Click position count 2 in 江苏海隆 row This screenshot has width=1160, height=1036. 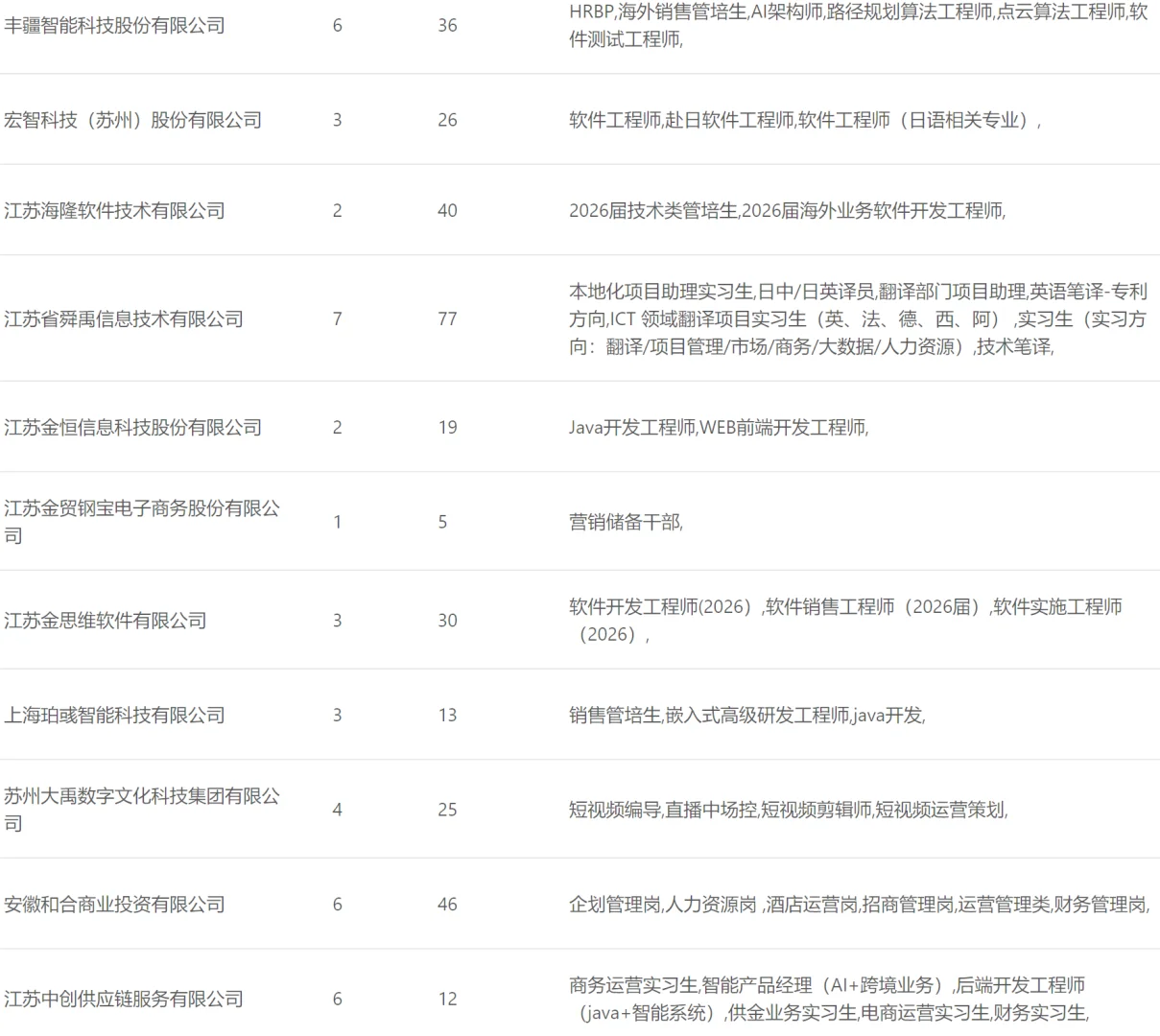pyautogui.click(x=337, y=211)
